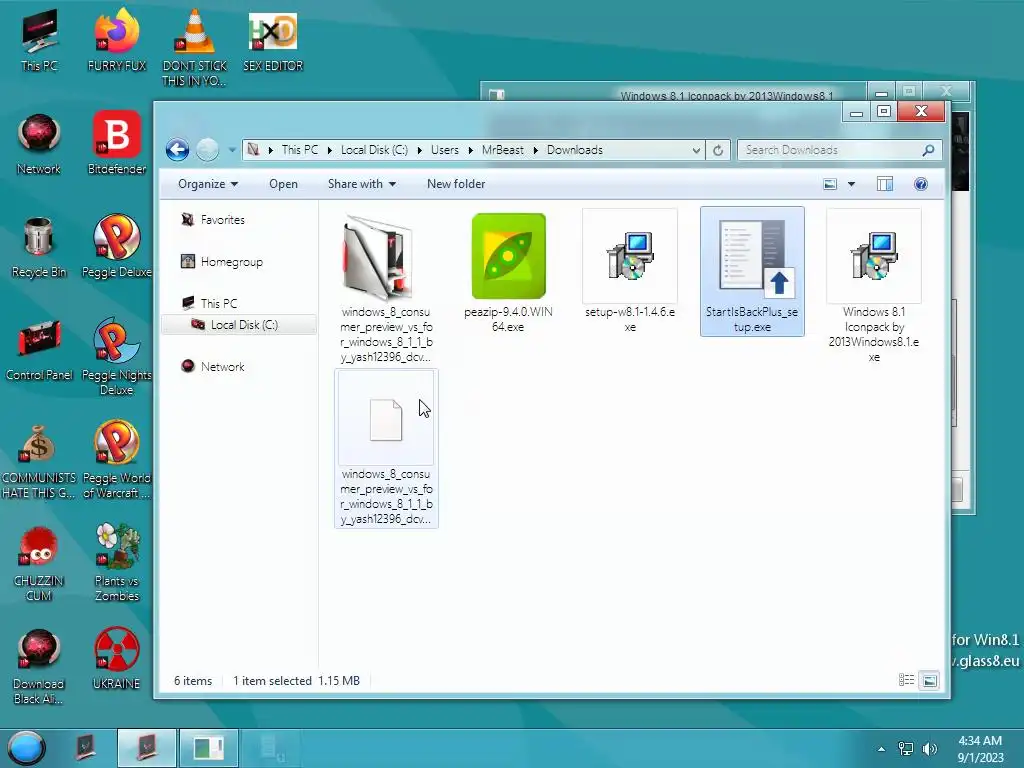
Task: Launch Firefox labeled FURRY FUX
Action: (117, 39)
